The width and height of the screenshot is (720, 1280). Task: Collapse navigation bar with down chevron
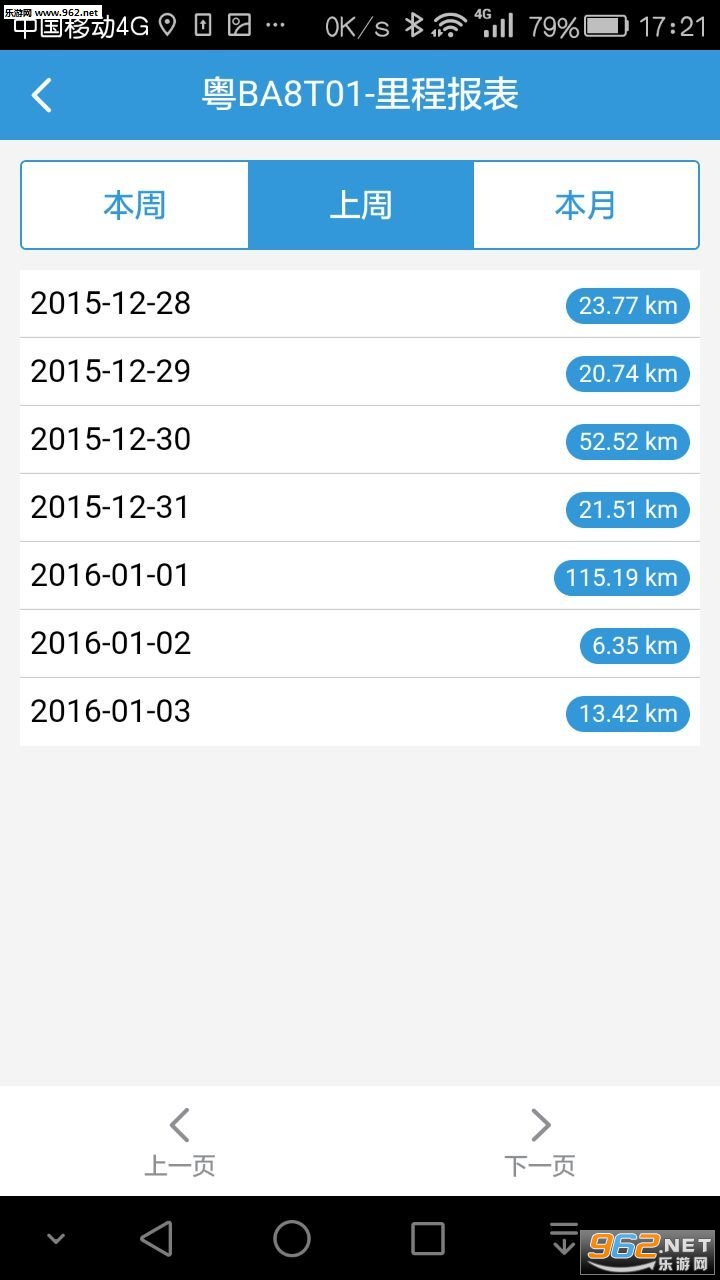[56, 1239]
